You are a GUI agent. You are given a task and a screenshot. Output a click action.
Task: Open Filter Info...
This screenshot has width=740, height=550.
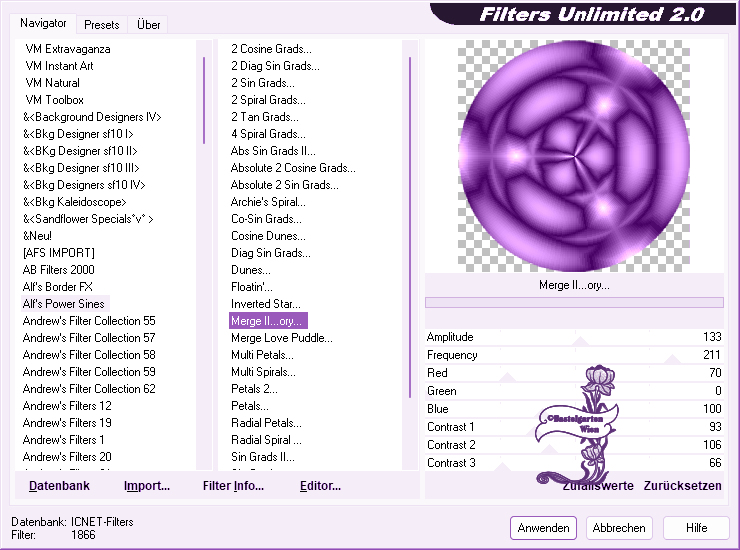(x=233, y=486)
